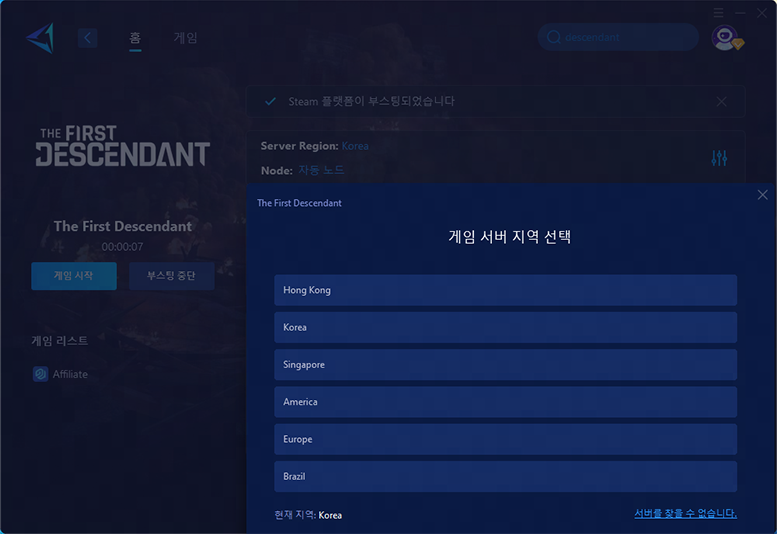Click the magnifier search icon
The width and height of the screenshot is (777, 534).
pyautogui.click(x=554, y=37)
